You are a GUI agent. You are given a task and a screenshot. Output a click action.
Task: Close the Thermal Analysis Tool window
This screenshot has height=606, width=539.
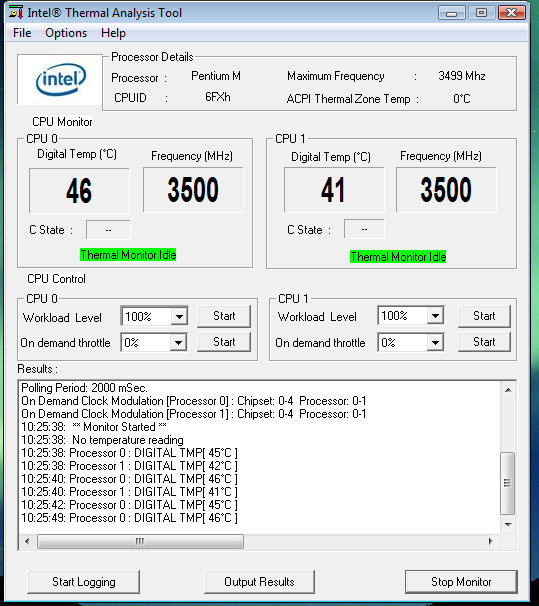512,13
